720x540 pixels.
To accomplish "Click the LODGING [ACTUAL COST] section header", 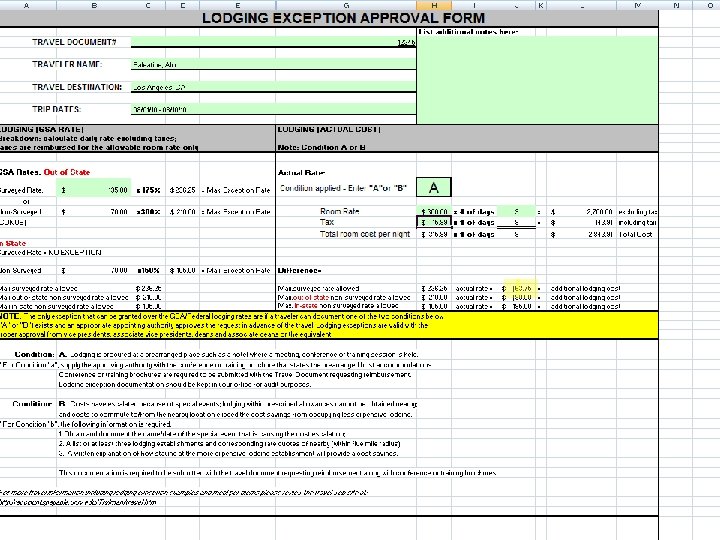I will click(329, 129).
